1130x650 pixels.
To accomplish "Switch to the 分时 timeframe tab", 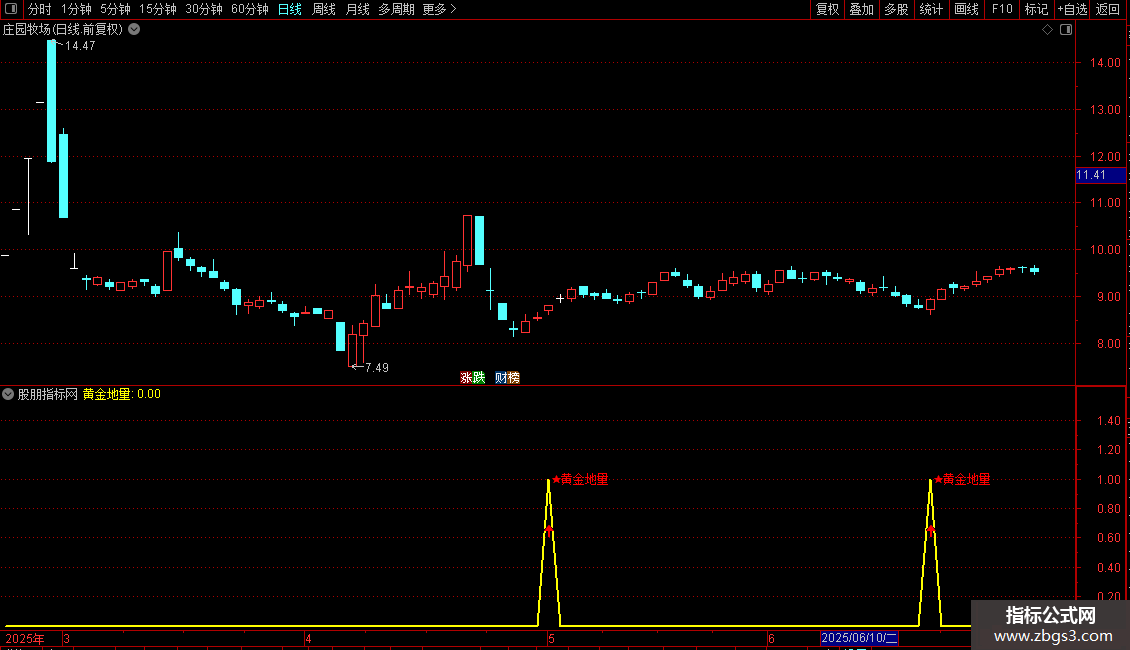I will coord(40,9).
